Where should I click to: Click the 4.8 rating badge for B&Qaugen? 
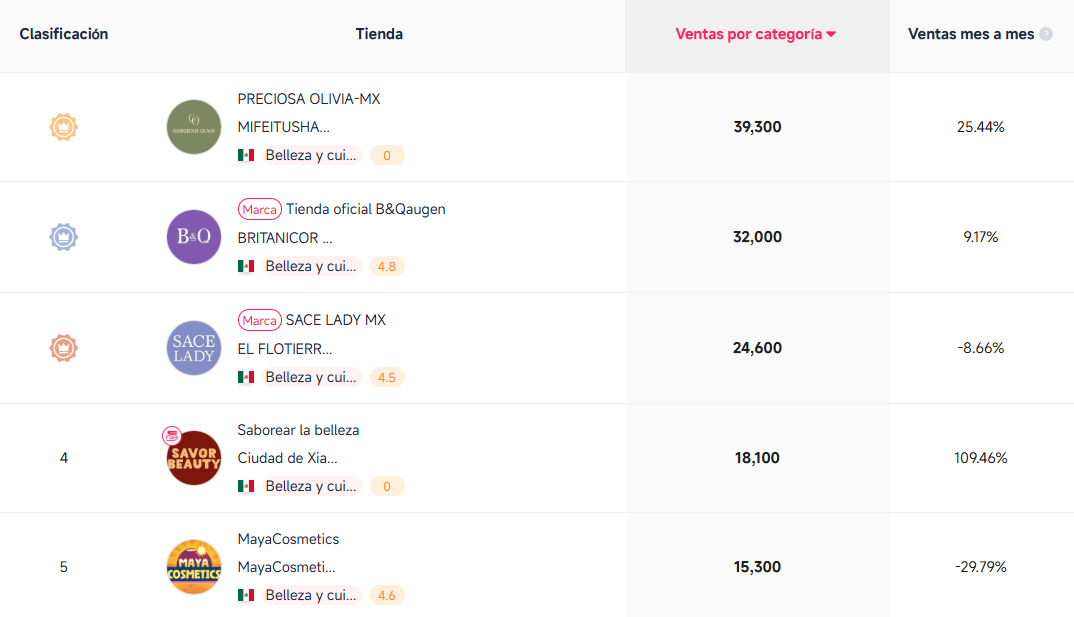(x=387, y=266)
